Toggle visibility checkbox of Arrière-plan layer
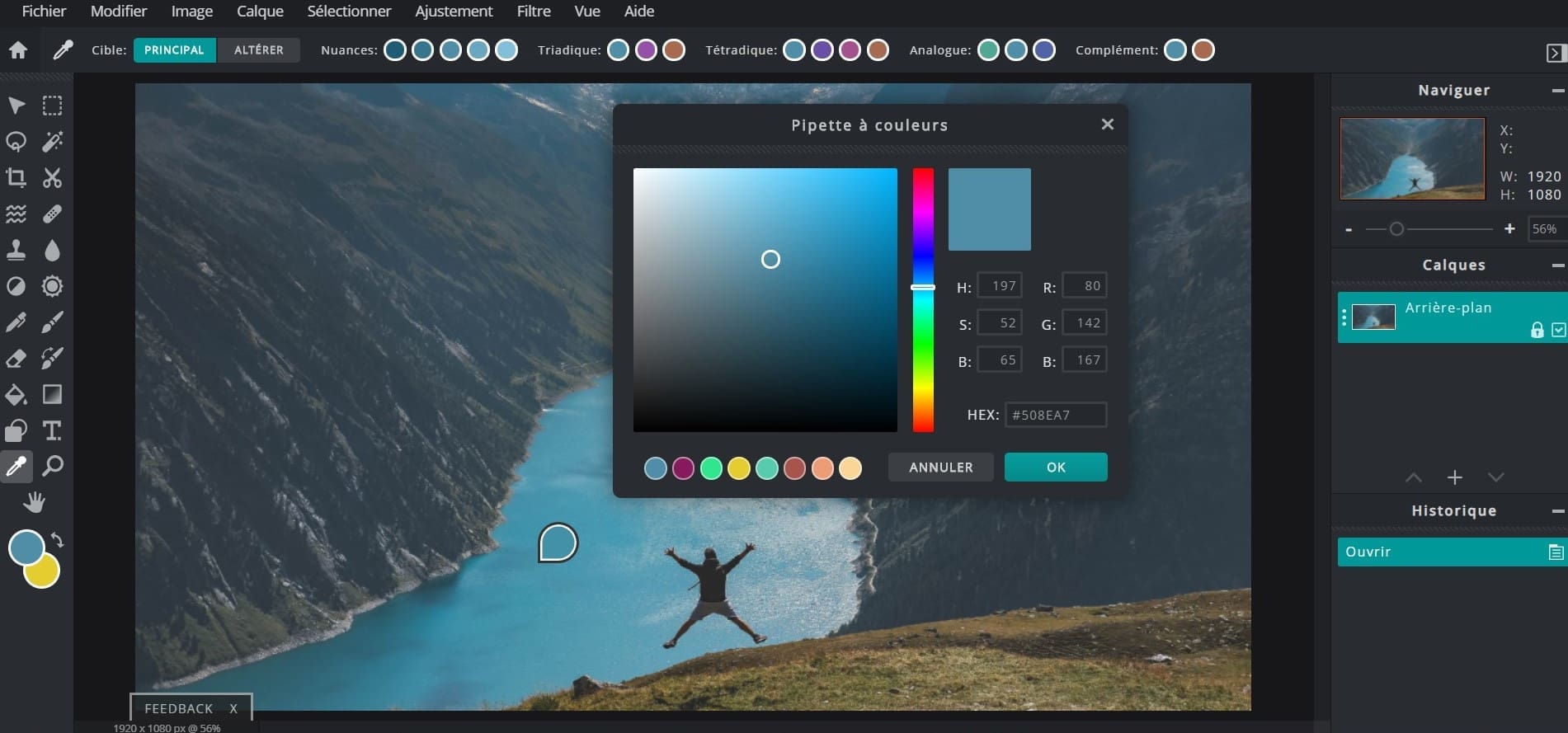This screenshot has height=733, width=1568. click(x=1557, y=330)
